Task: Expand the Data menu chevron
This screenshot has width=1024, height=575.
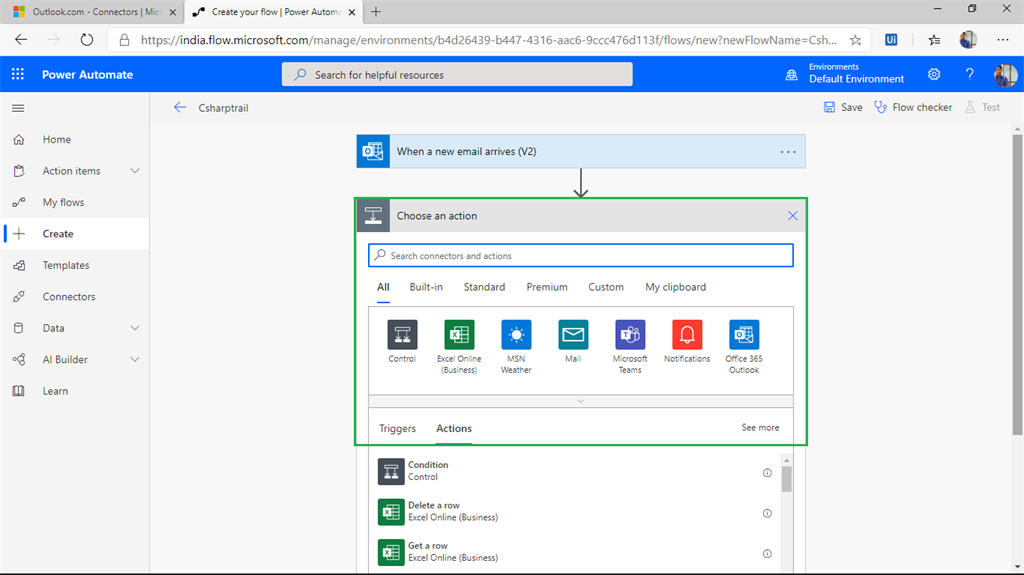Action: click(x=135, y=328)
